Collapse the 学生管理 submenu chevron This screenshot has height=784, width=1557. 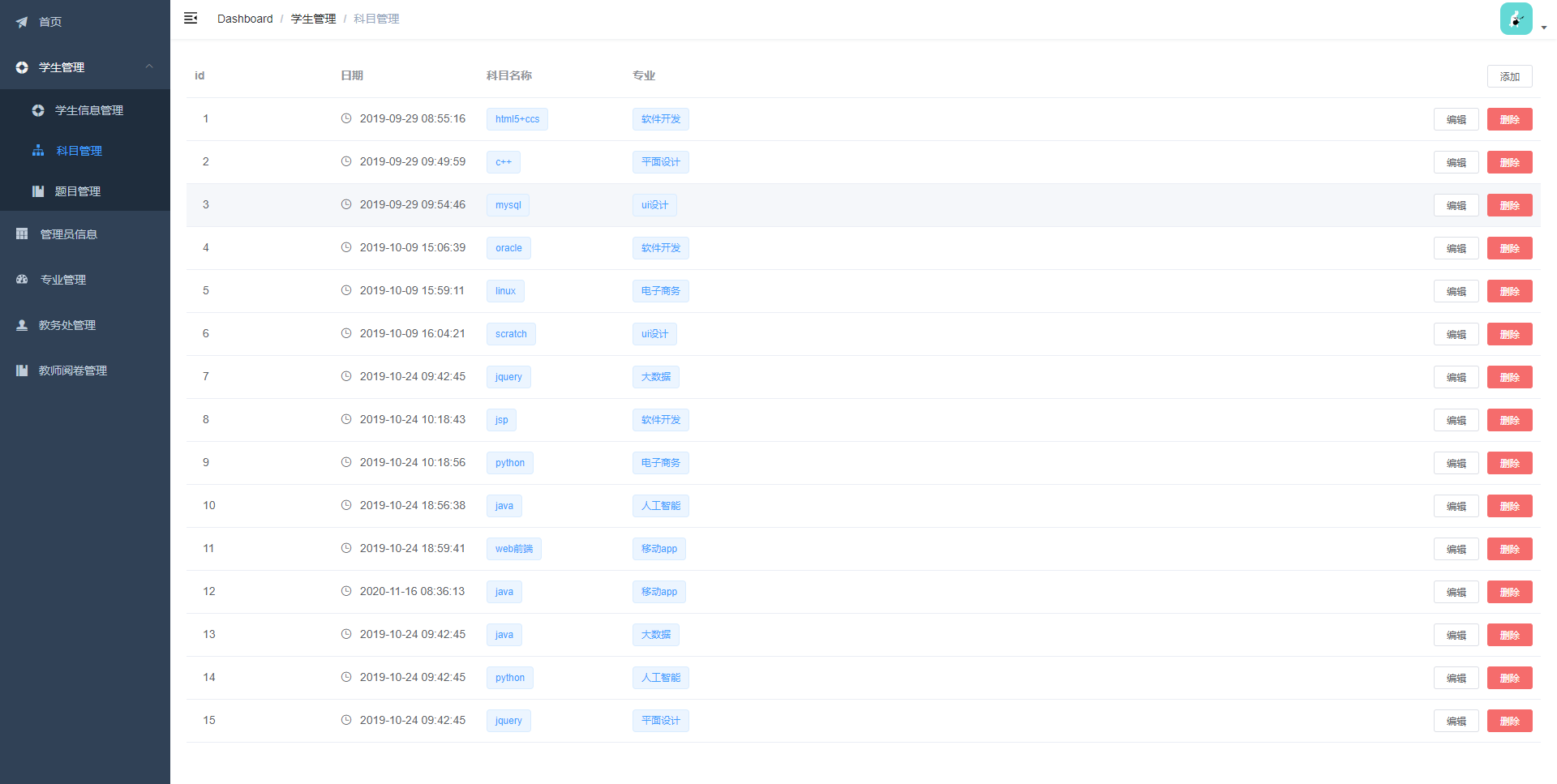click(149, 66)
